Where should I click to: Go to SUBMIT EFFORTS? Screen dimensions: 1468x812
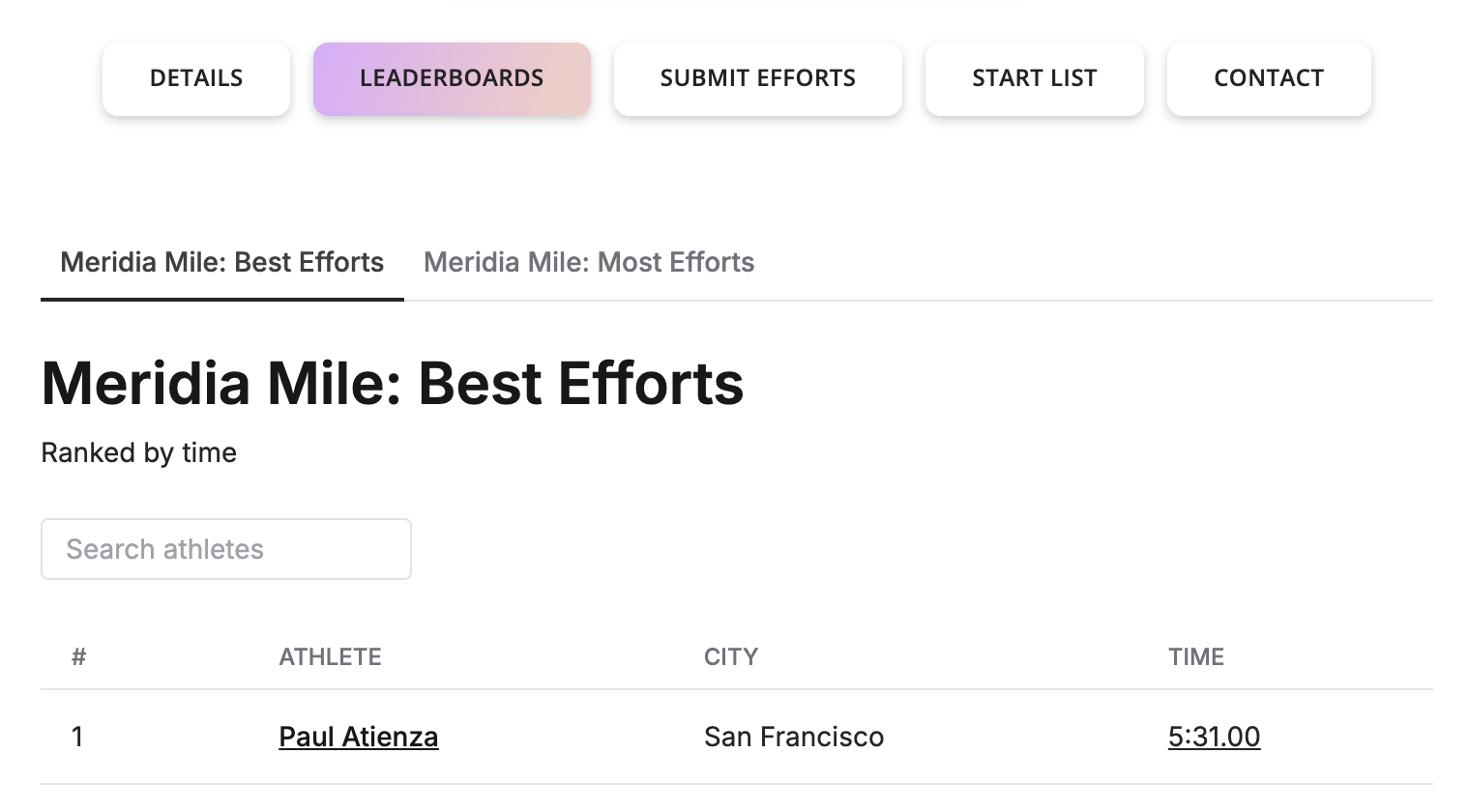click(x=757, y=78)
